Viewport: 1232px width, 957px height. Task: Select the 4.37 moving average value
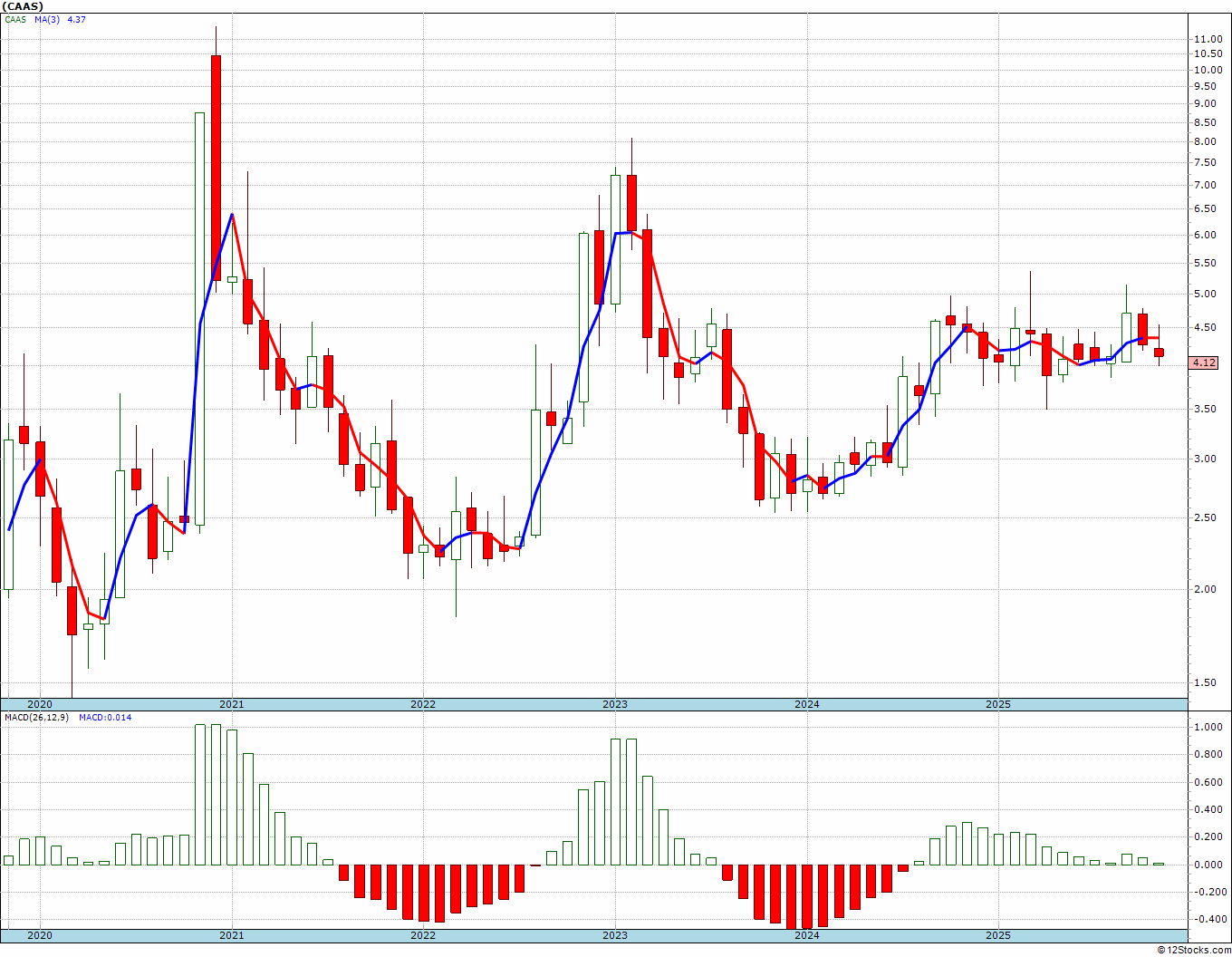pos(77,19)
